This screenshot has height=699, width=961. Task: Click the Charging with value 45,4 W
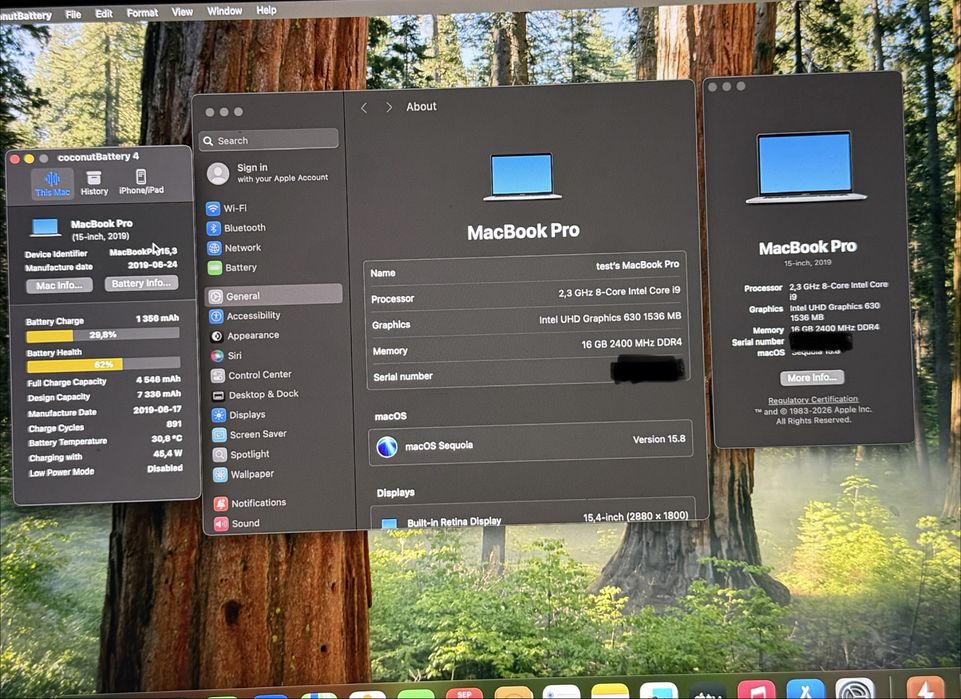[168, 453]
